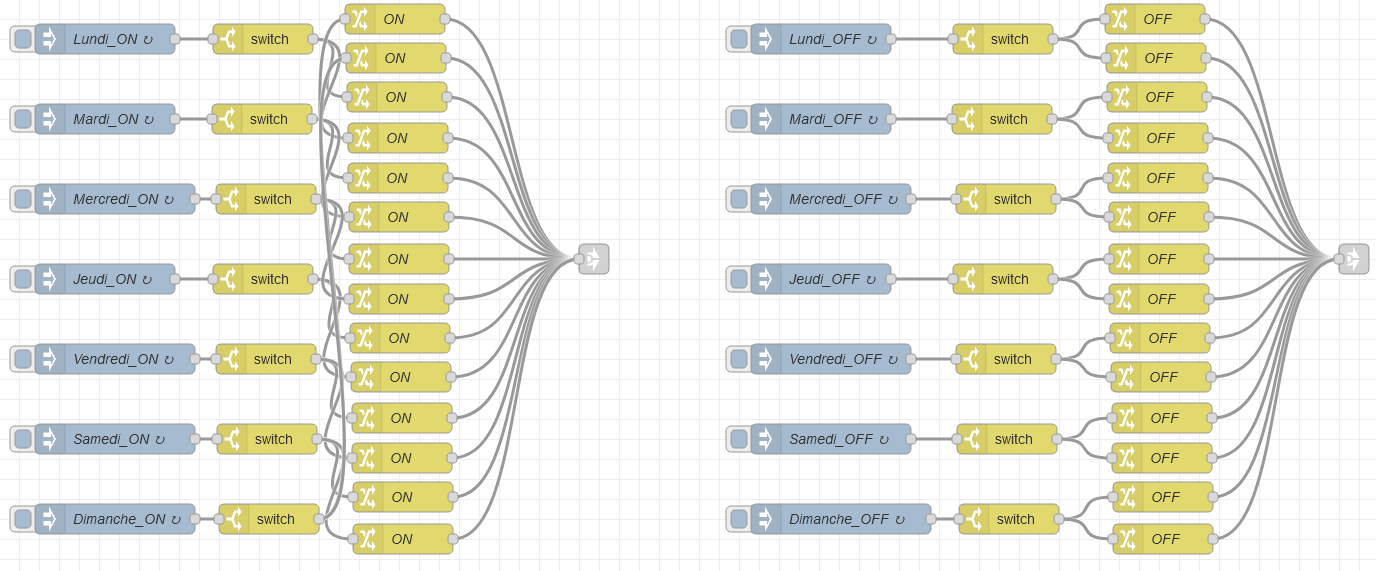Click the inject arrow icon on Vendredi_OFF

coord(766,359)
